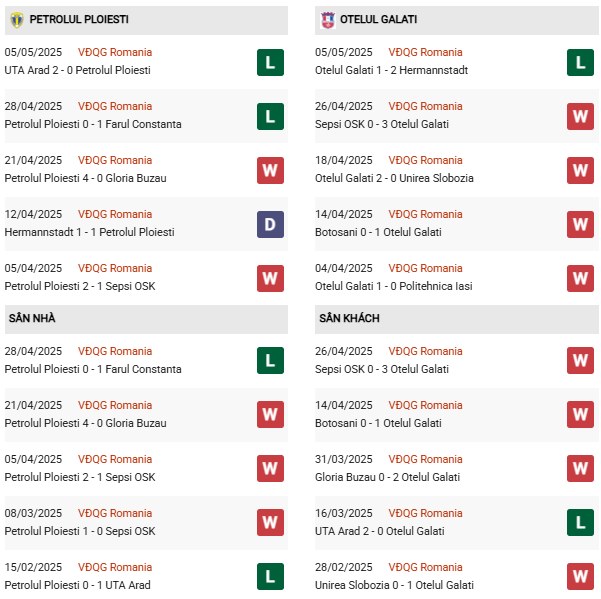601x599 pixels.
Task: Click W badge for Unirea Slobozia 0-1 Otelul
Action: [580, 576]
